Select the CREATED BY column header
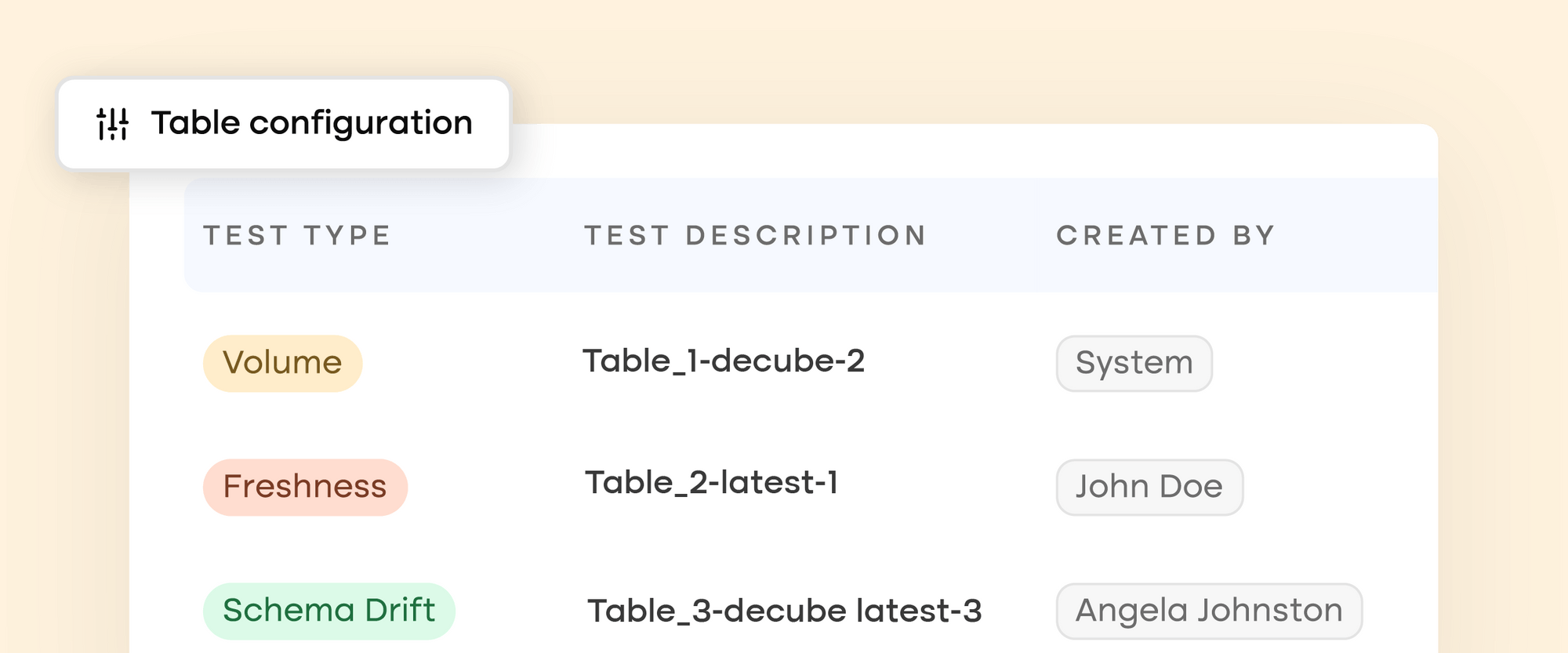1568x653 pixels. pos(1166,235)
